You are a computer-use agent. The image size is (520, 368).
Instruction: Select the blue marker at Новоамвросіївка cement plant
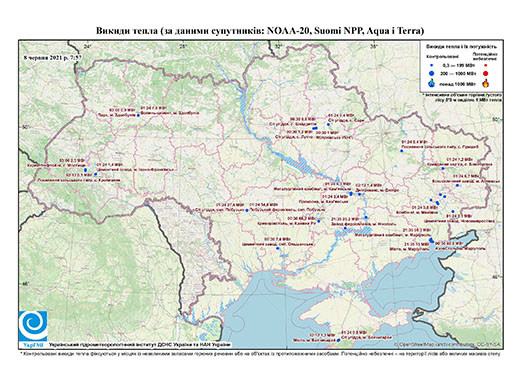[x=453, y=211]
